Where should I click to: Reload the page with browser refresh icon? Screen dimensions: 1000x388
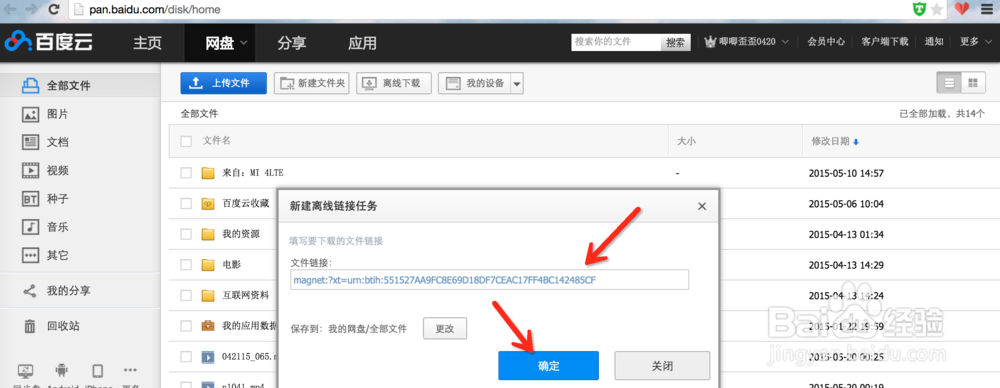[54, 10]
